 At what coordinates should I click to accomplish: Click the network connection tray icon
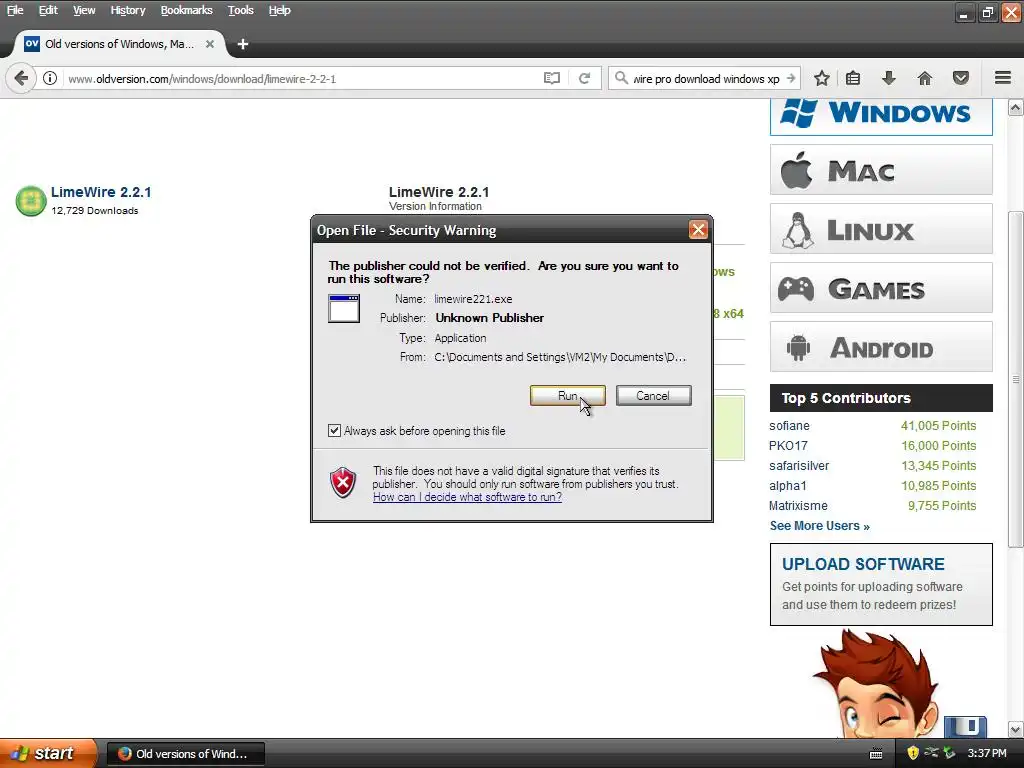coord(932,753)
